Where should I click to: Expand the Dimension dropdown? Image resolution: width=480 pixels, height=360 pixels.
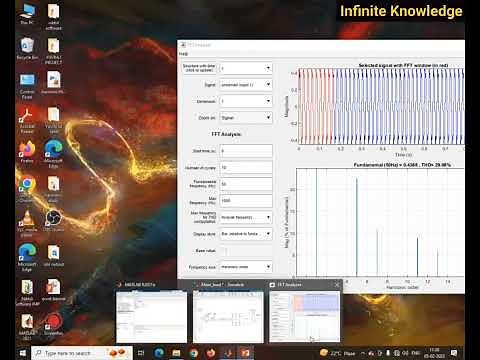pyautogui.click(x=246, y=101)
